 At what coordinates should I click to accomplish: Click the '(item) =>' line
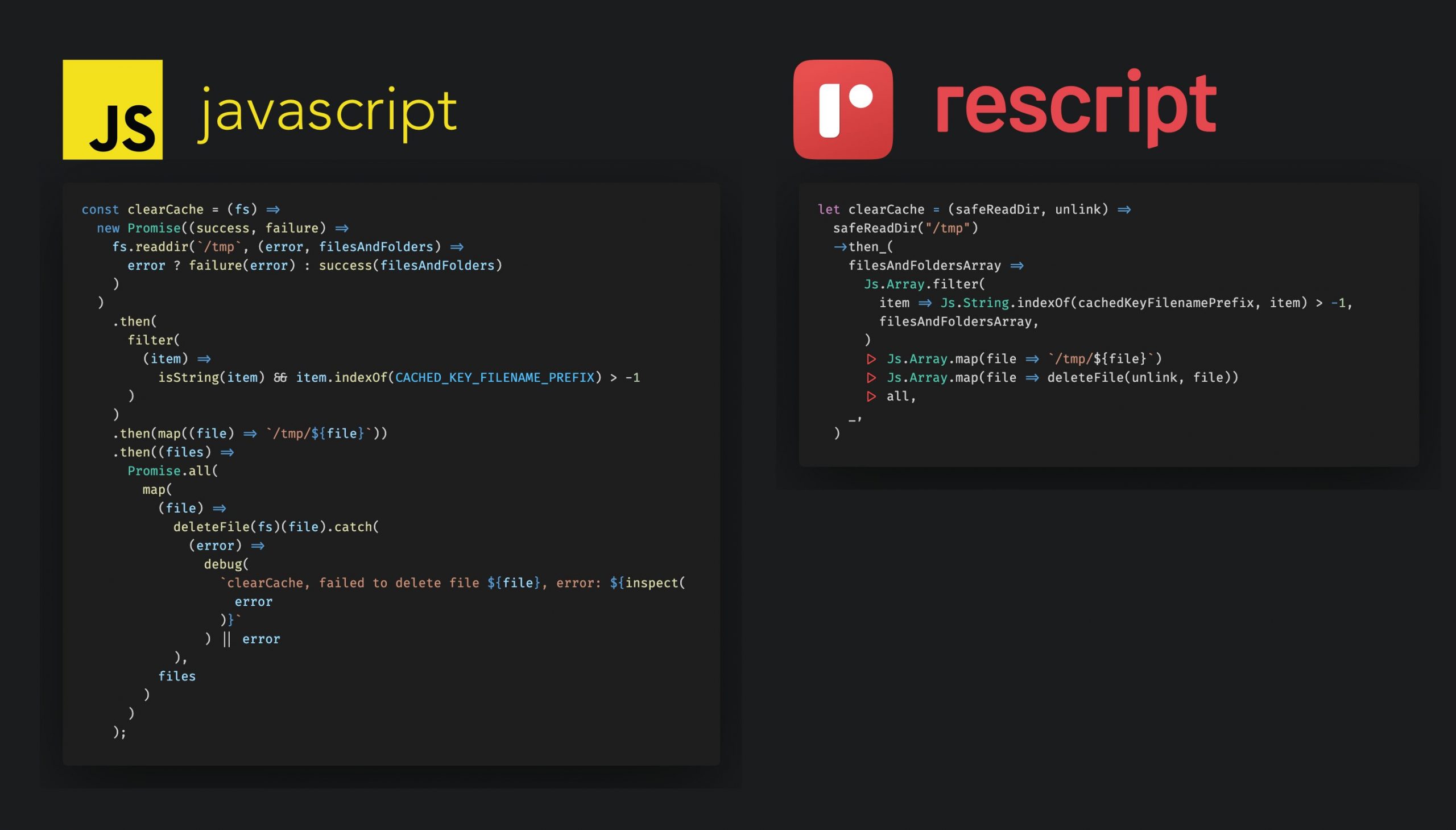coord(177,358)
